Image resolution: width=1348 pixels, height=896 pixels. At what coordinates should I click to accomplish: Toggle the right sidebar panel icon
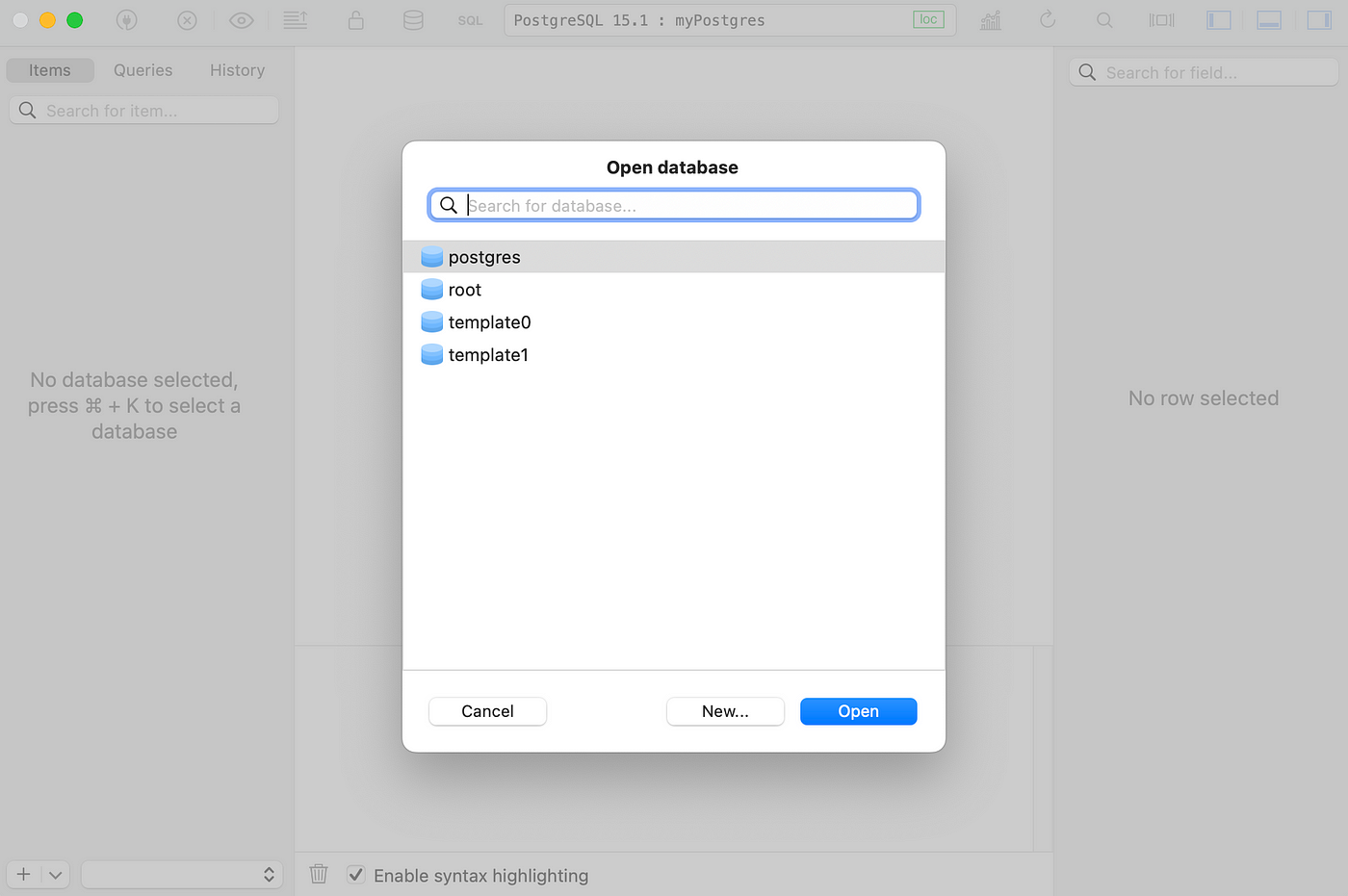[x=1319, y=20]
